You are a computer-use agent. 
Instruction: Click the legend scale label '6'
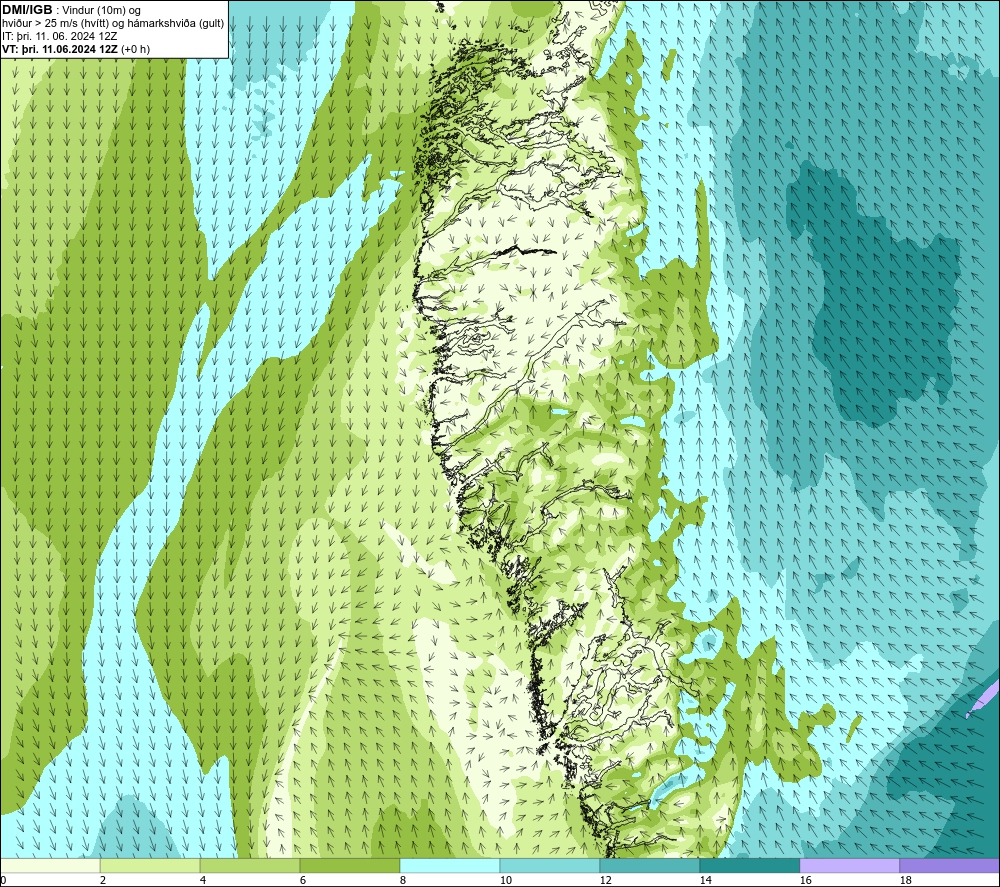pos(303,880)
